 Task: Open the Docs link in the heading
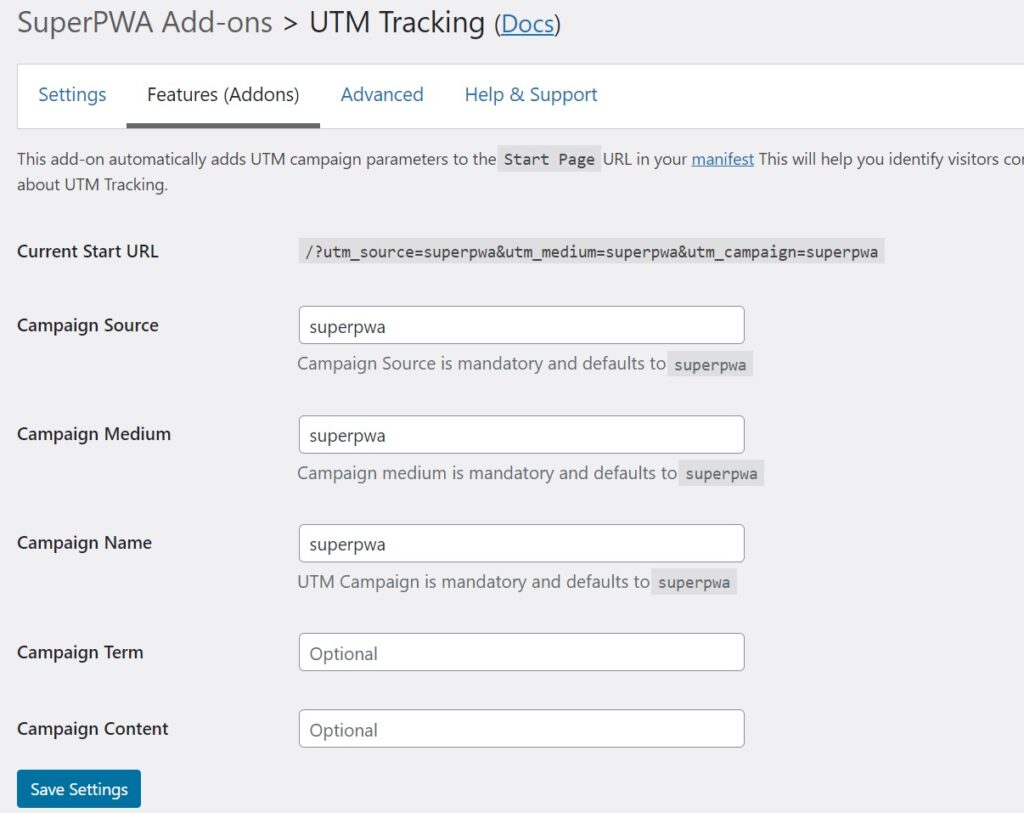527,24
